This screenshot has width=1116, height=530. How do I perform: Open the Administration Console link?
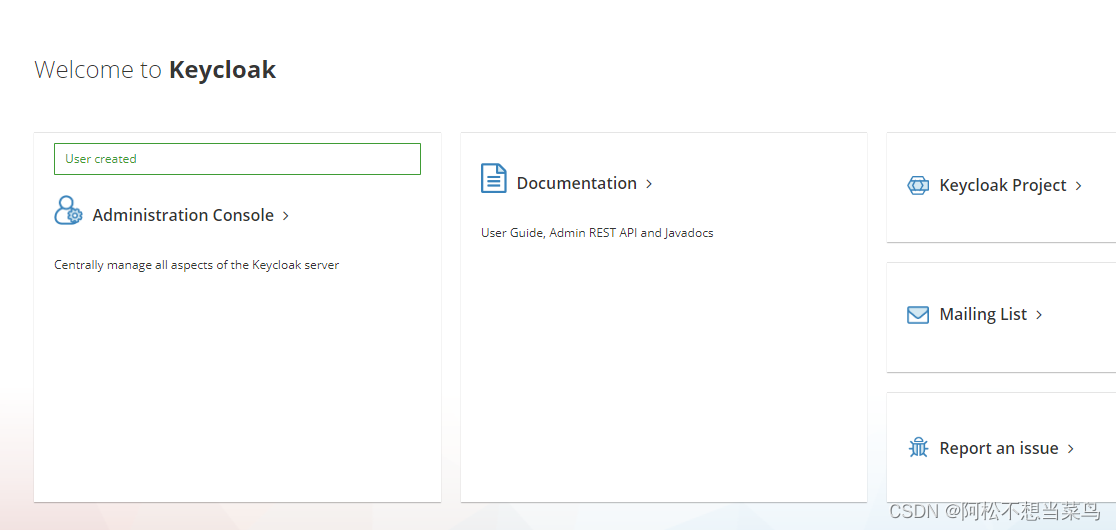coord(183,216)
